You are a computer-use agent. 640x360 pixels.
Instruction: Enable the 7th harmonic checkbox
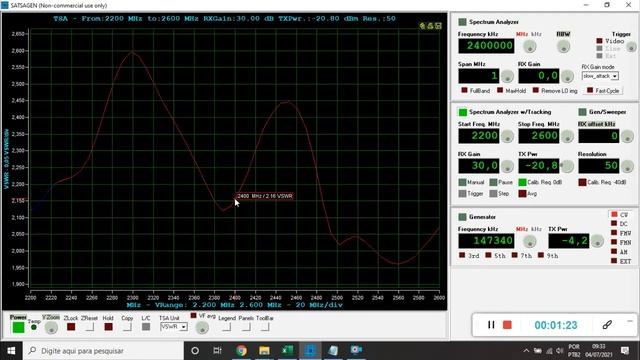click(x=515, y=255)
